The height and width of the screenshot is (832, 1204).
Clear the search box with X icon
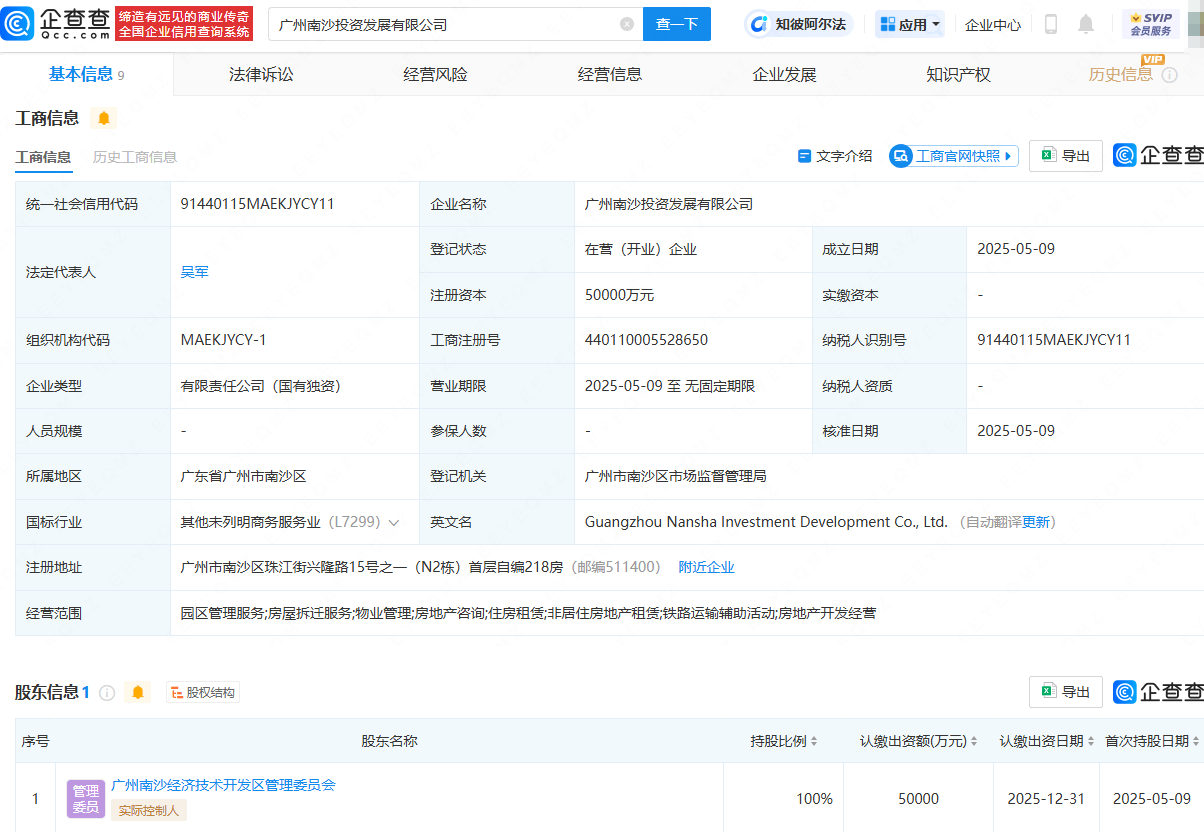click(x=627, y=24)
